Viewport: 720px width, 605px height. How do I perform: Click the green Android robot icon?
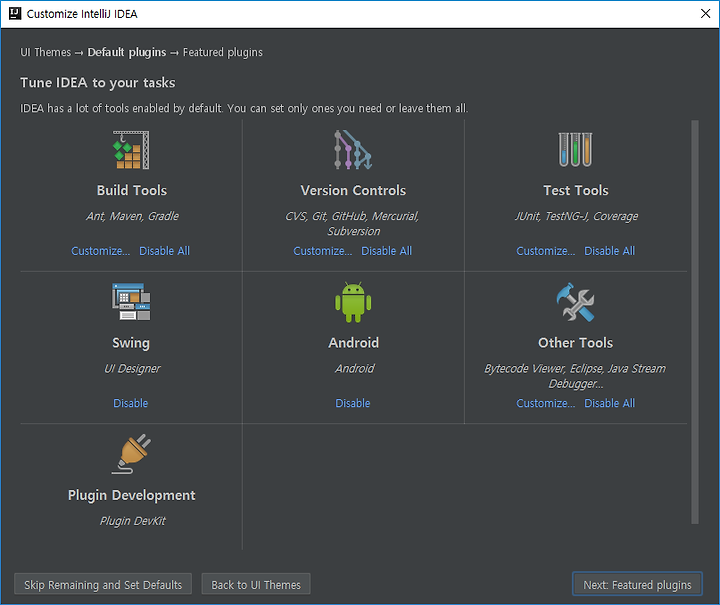pos(353,302)
